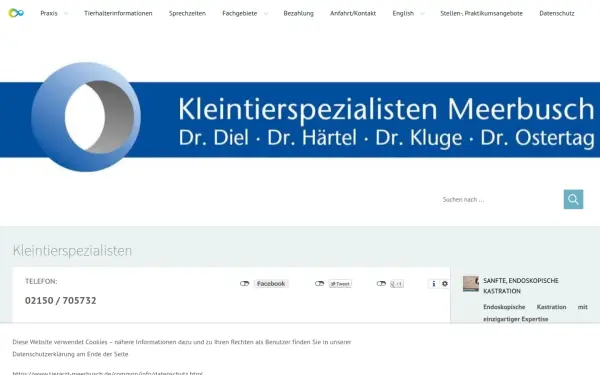Click the greyed +1 button
The width and height of the screenshot is (600, 375).
(397, 284)
